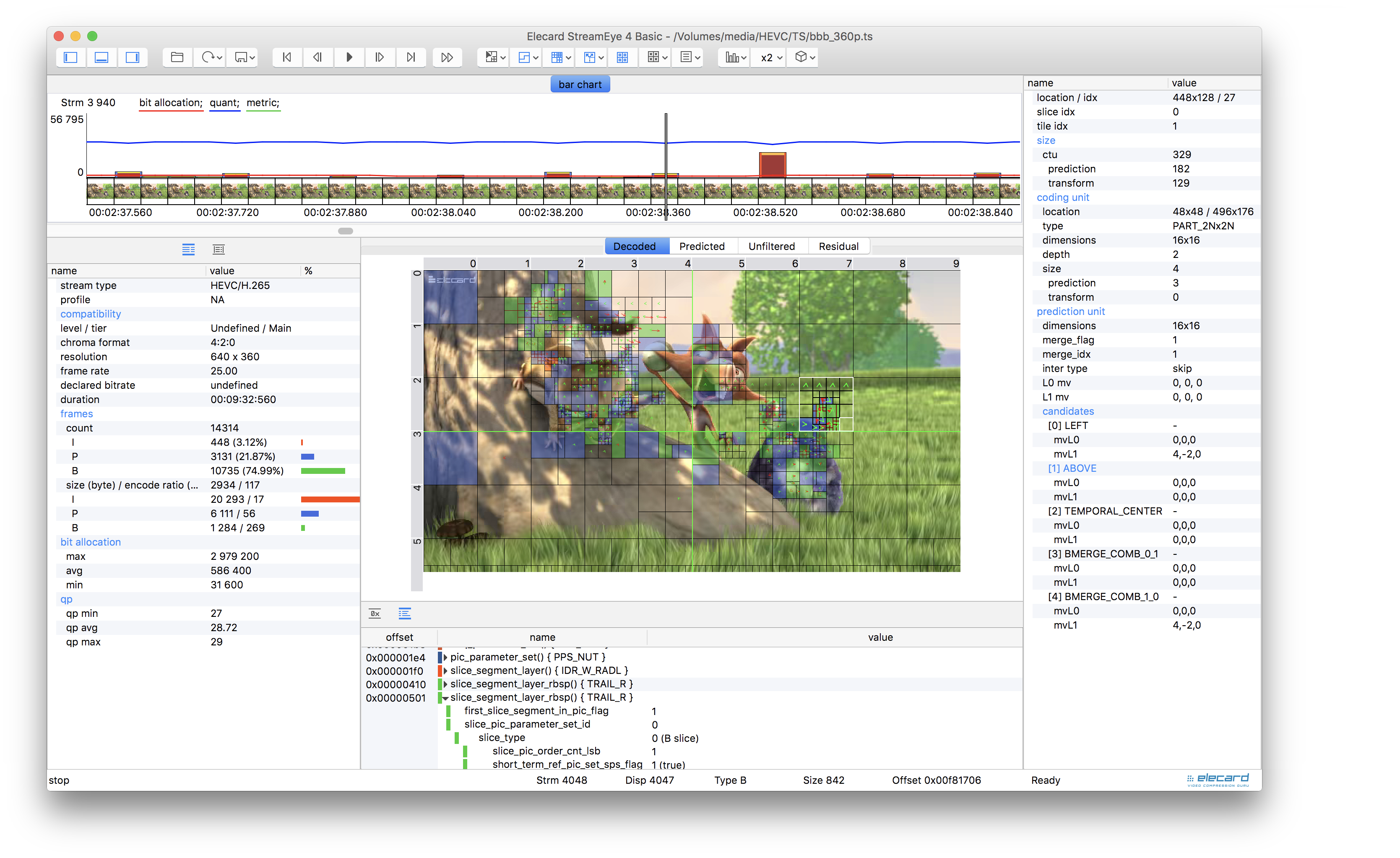Toggle the bottom panel visibility
Screen dimensions: 1400x858
[101, 57]
